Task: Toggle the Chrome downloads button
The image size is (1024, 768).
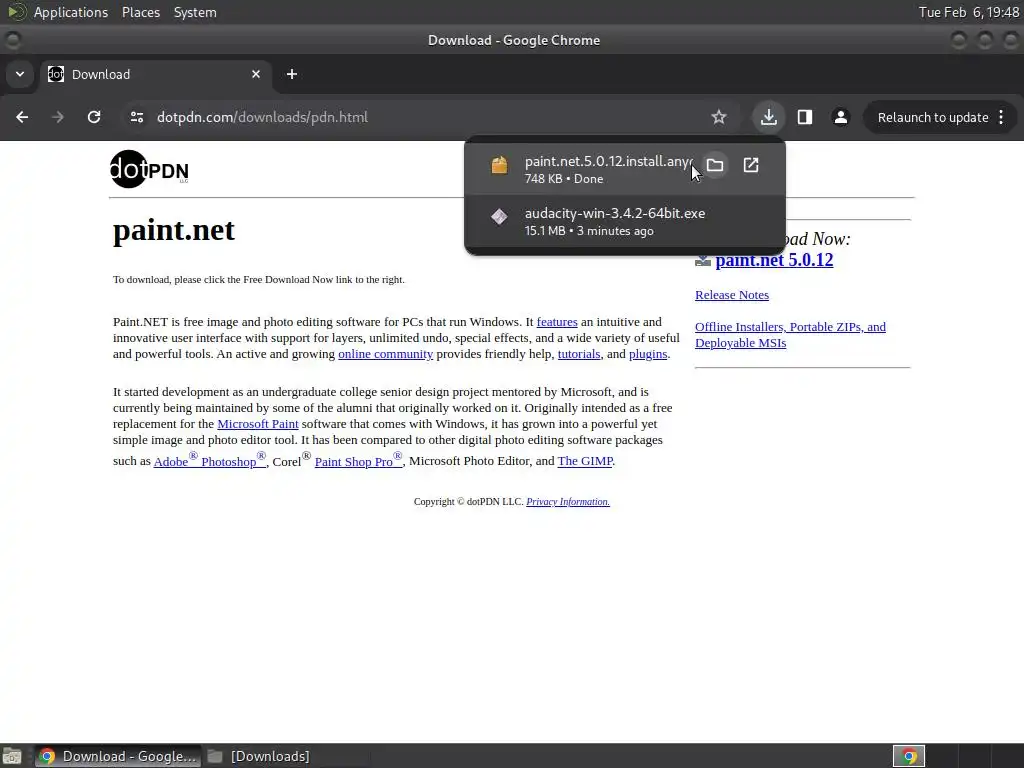Action: [x=769, y=117]
